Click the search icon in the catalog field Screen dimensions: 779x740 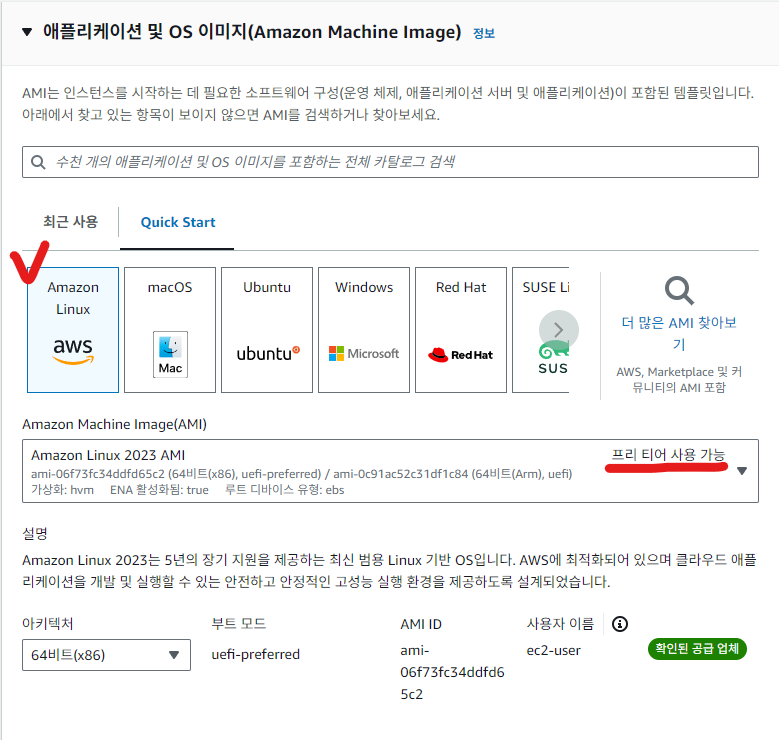click(38, 162)
